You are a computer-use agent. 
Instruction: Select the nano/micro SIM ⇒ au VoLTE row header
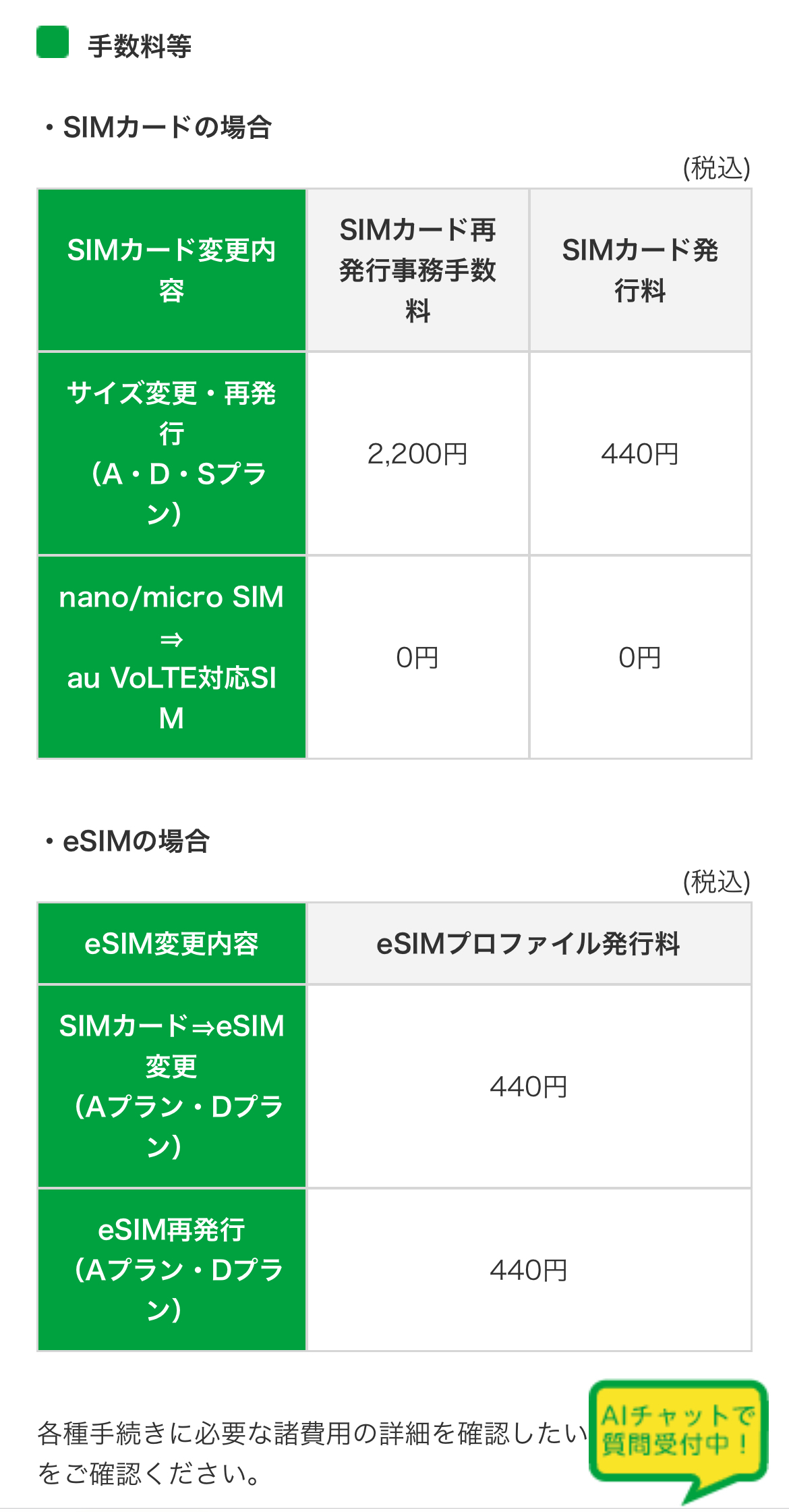point(172,657)
